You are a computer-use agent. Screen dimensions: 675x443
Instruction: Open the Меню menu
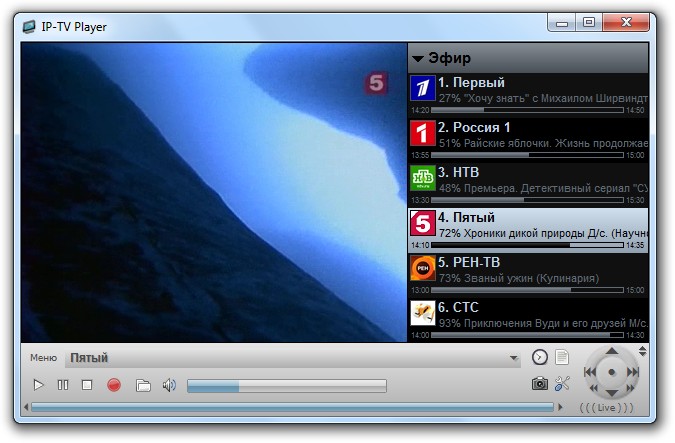[x=43, y=358]
